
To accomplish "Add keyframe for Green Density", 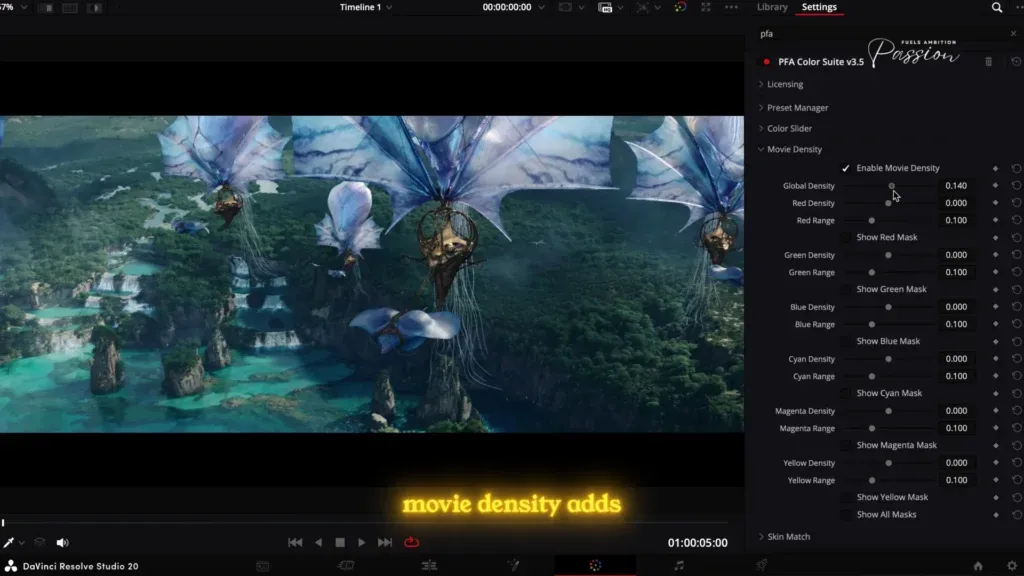I will [x=995, y=255].
